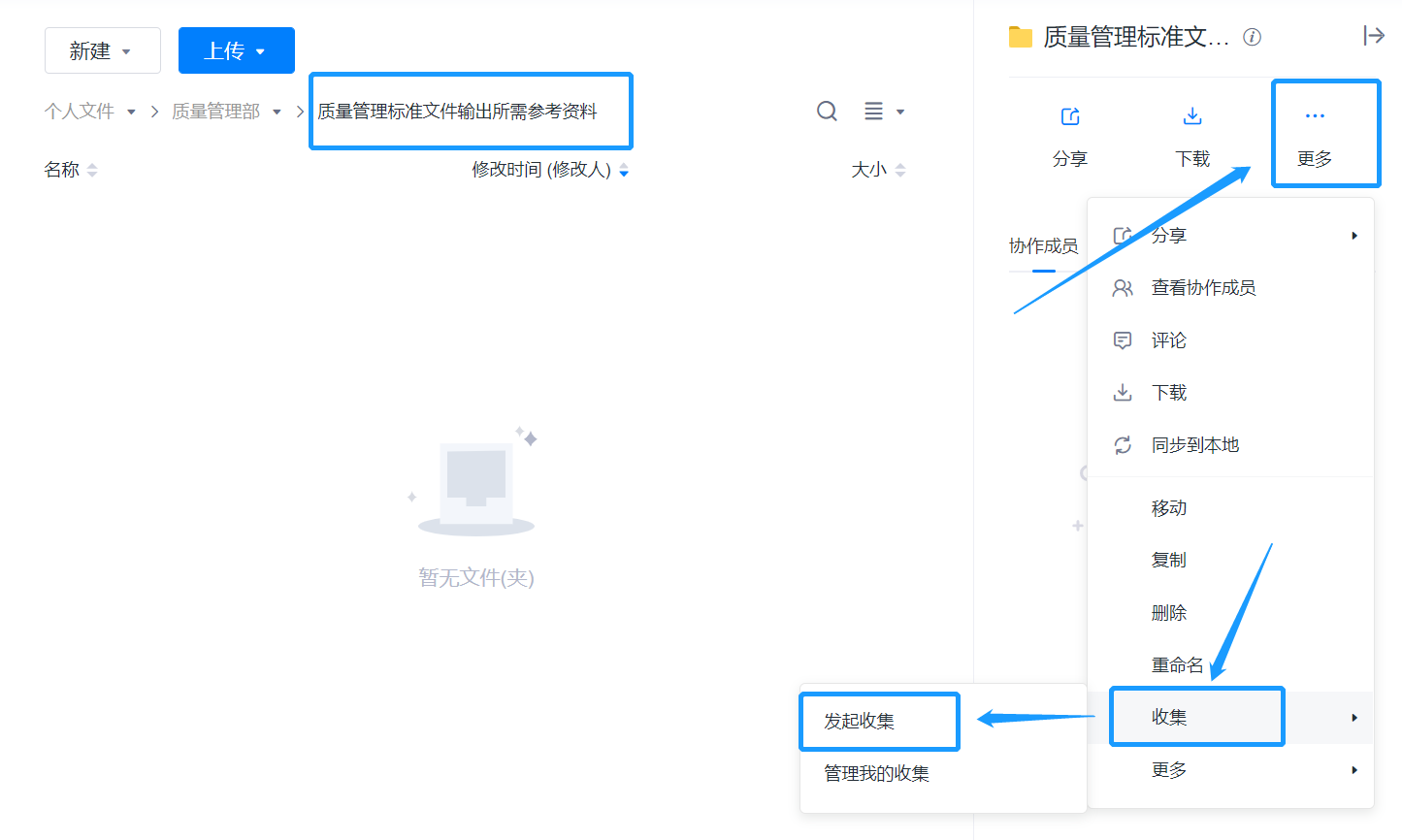Open the More ellipsis in details panel
The height and width of the screenshot is (840, 1402).
[x=1315, y=116]
